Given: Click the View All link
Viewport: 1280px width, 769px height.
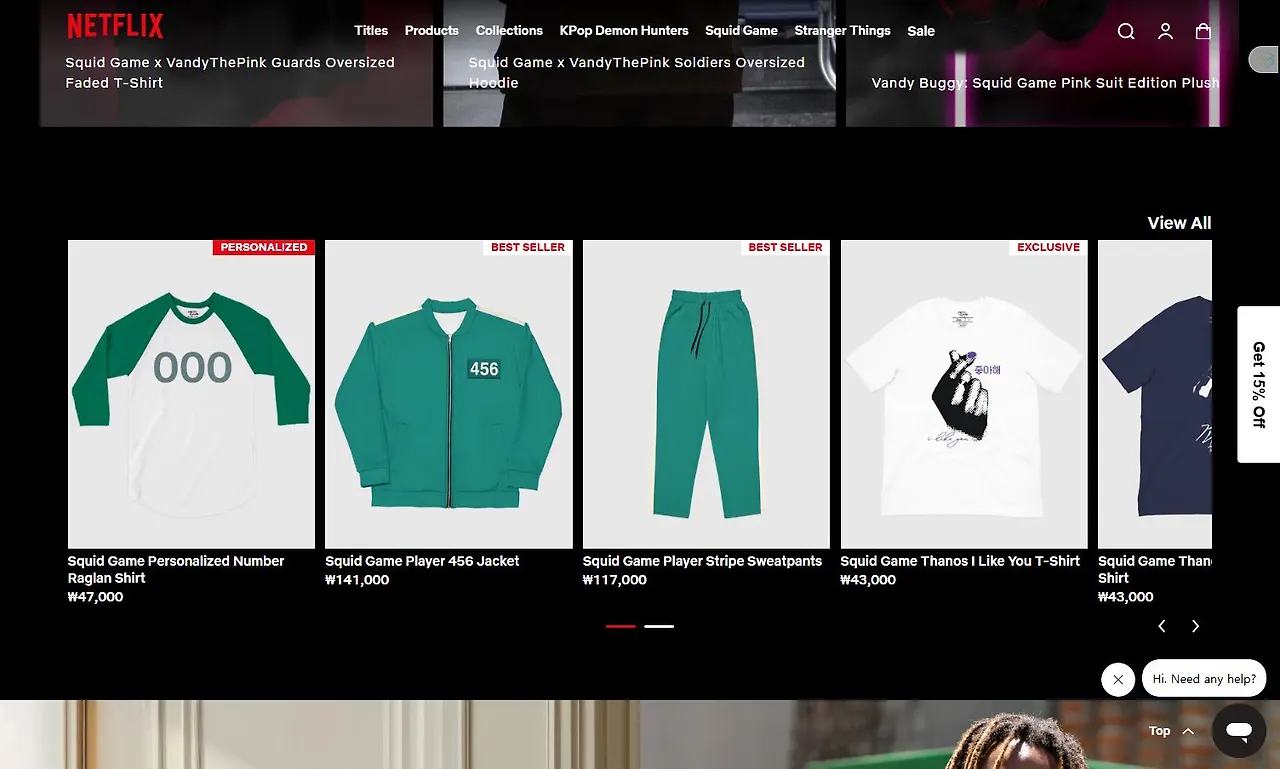Looking at the screenshot, I should click(1179, 223).
